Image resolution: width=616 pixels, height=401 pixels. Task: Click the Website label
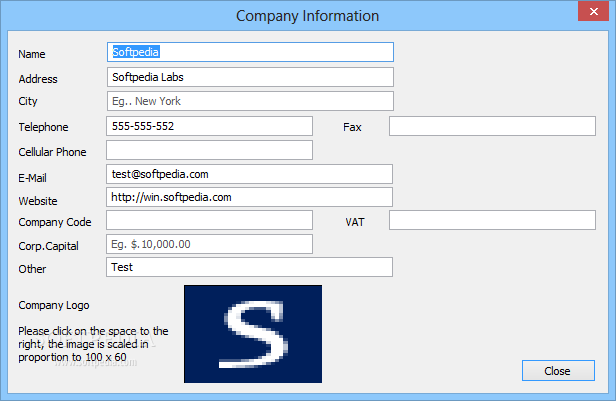coord(38,201)
